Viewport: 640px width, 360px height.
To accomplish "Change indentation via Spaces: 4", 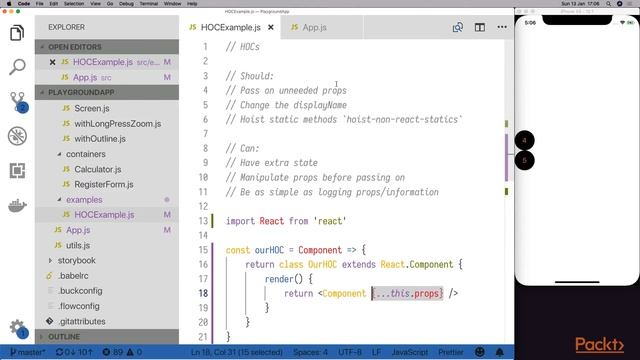I will tap(310, 352).
